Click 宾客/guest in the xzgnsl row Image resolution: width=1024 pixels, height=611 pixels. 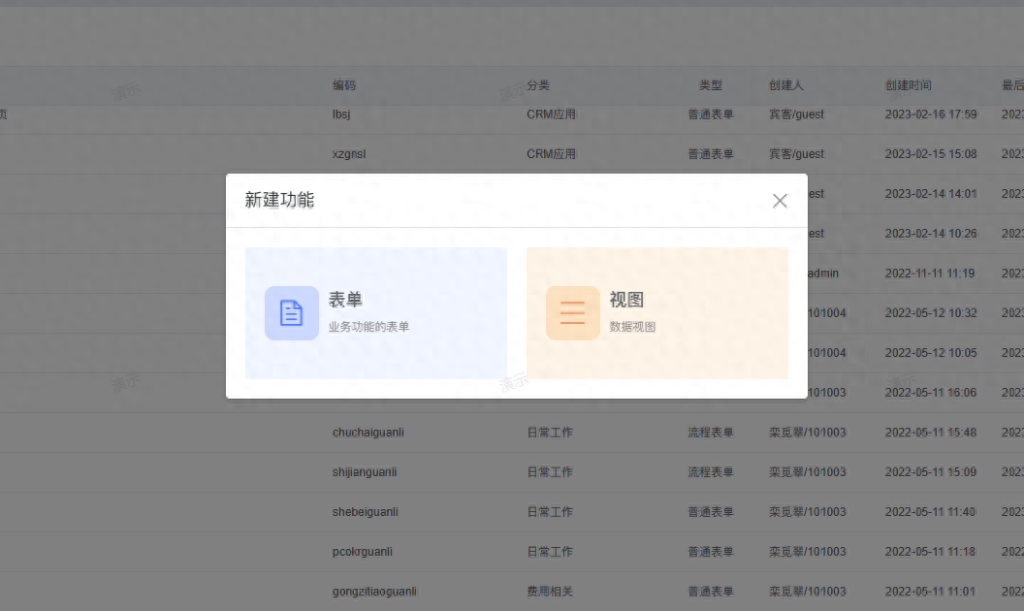click(796, 154)
